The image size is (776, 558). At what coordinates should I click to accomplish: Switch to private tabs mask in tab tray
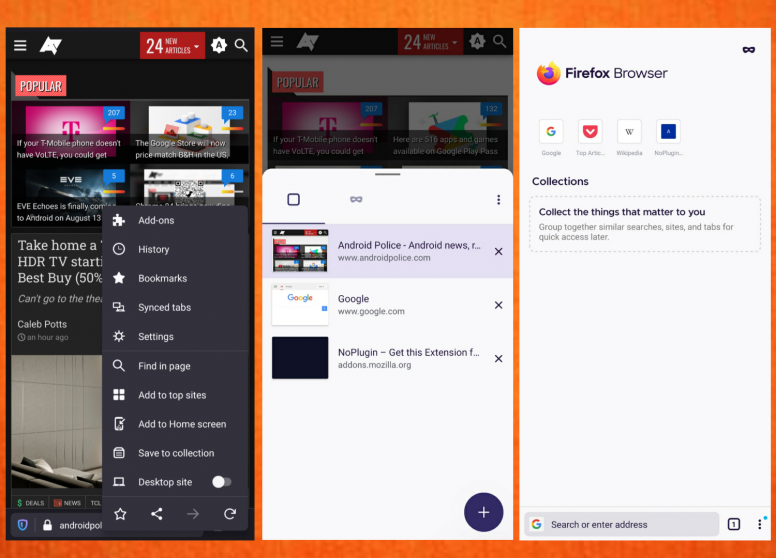click(x=356, y=199)
